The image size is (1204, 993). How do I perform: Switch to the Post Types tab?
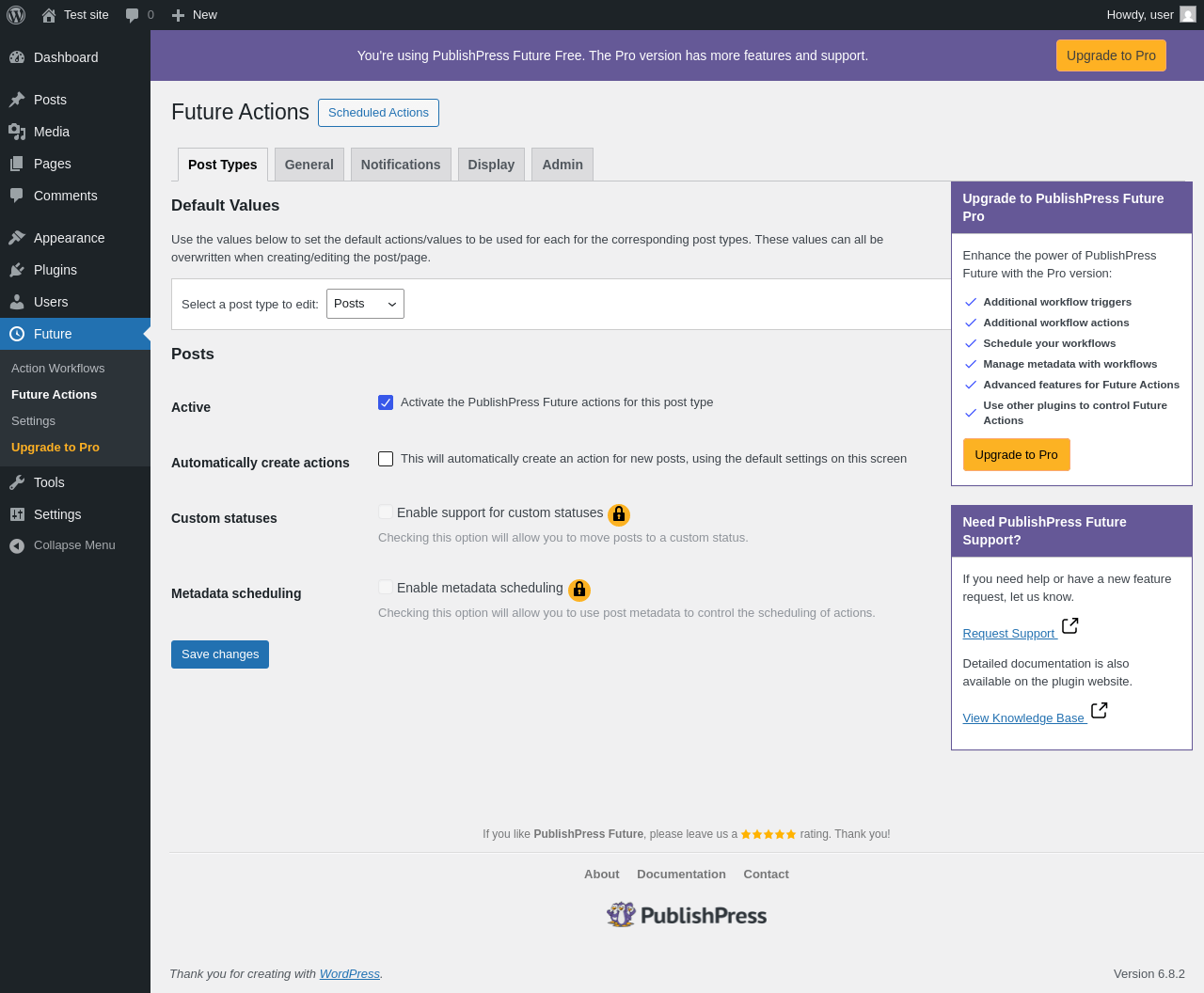pos(223,165)
